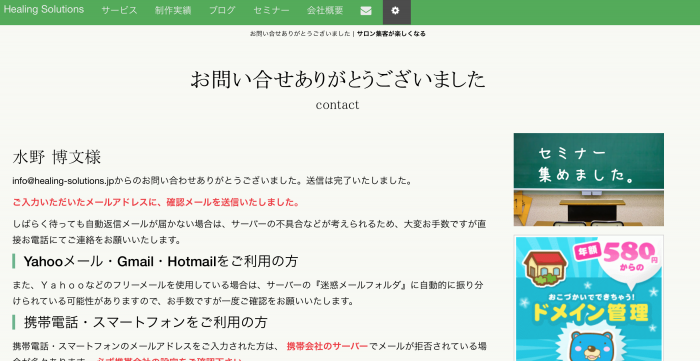This screenshot has width=700, height=361.
Task: Open the ブログ menu item
Action: point(222,11)
